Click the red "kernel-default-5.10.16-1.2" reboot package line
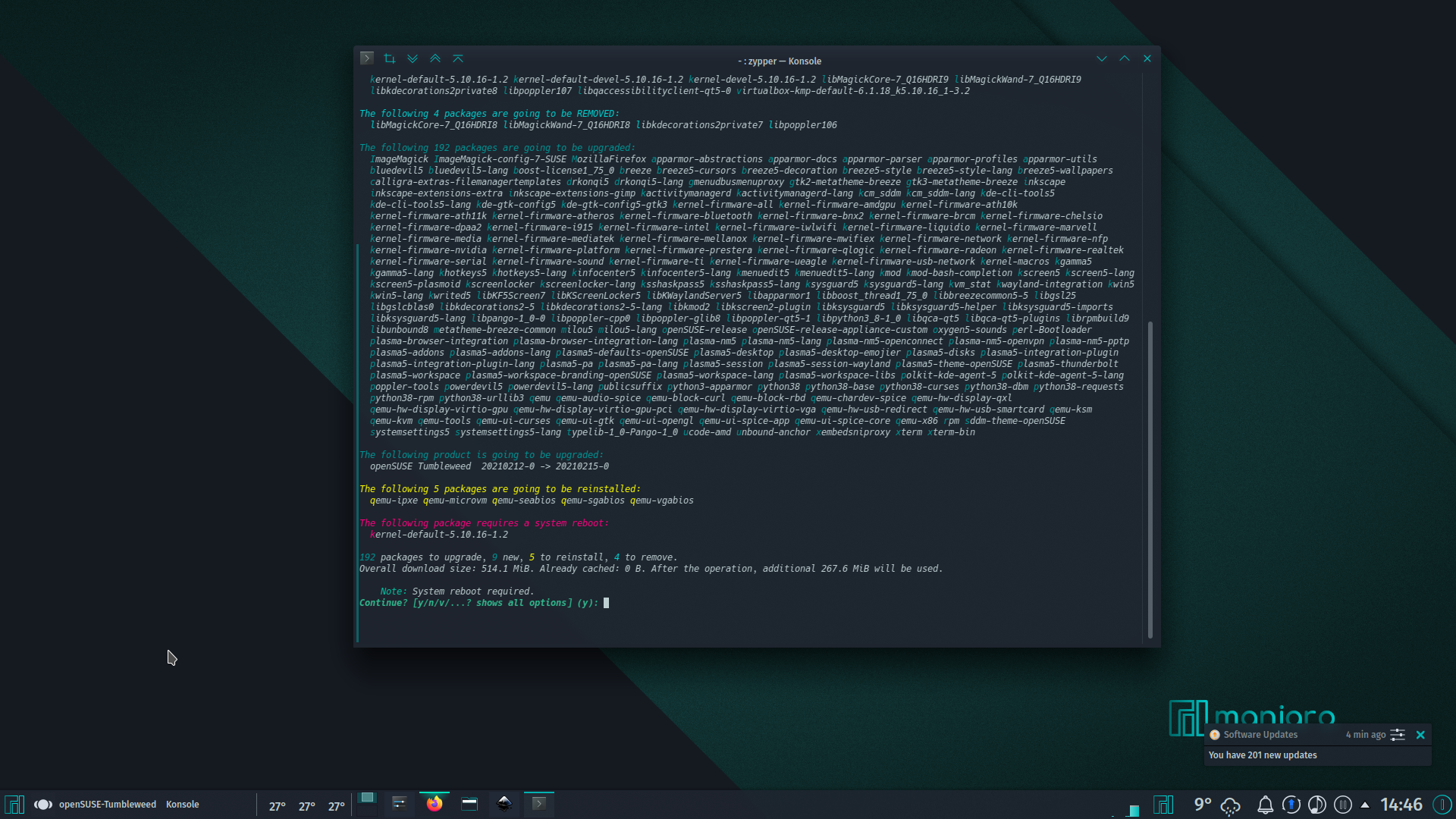The height and width of the screenshot is (819, 1456). (439, 535)
